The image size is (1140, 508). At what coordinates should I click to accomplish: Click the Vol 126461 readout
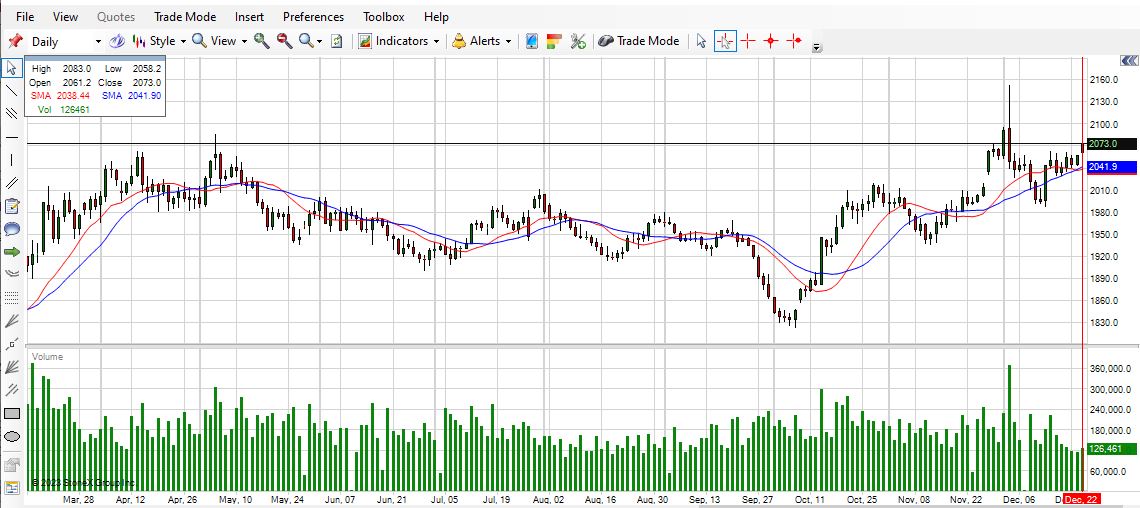pyautogui.click(x=63, y=110)
